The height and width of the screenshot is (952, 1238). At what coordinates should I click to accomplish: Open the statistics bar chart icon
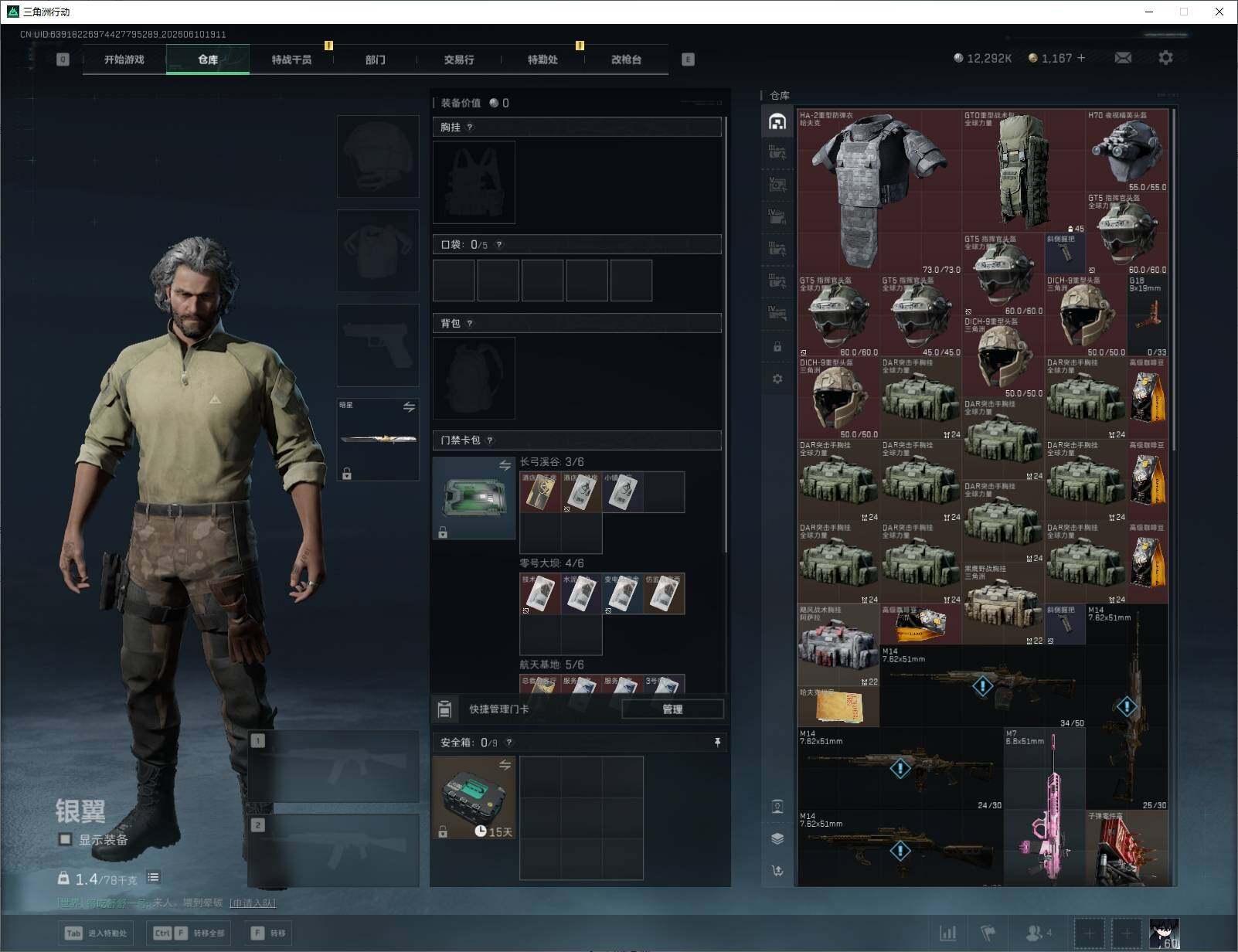pos(947,933)
